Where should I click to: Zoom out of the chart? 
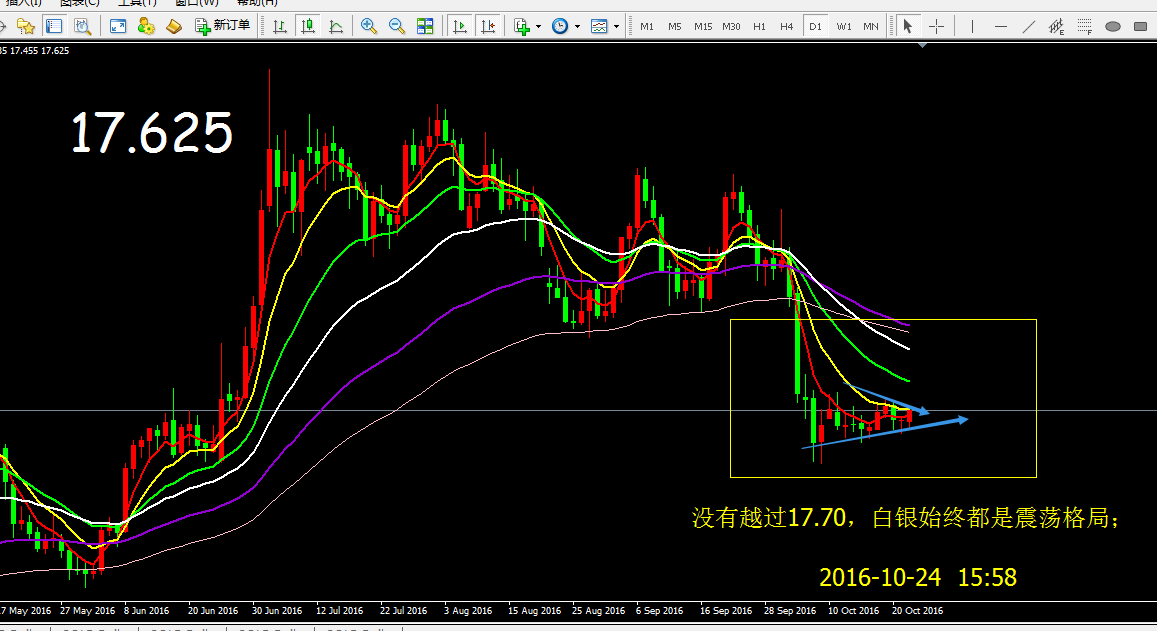(397, 27)
